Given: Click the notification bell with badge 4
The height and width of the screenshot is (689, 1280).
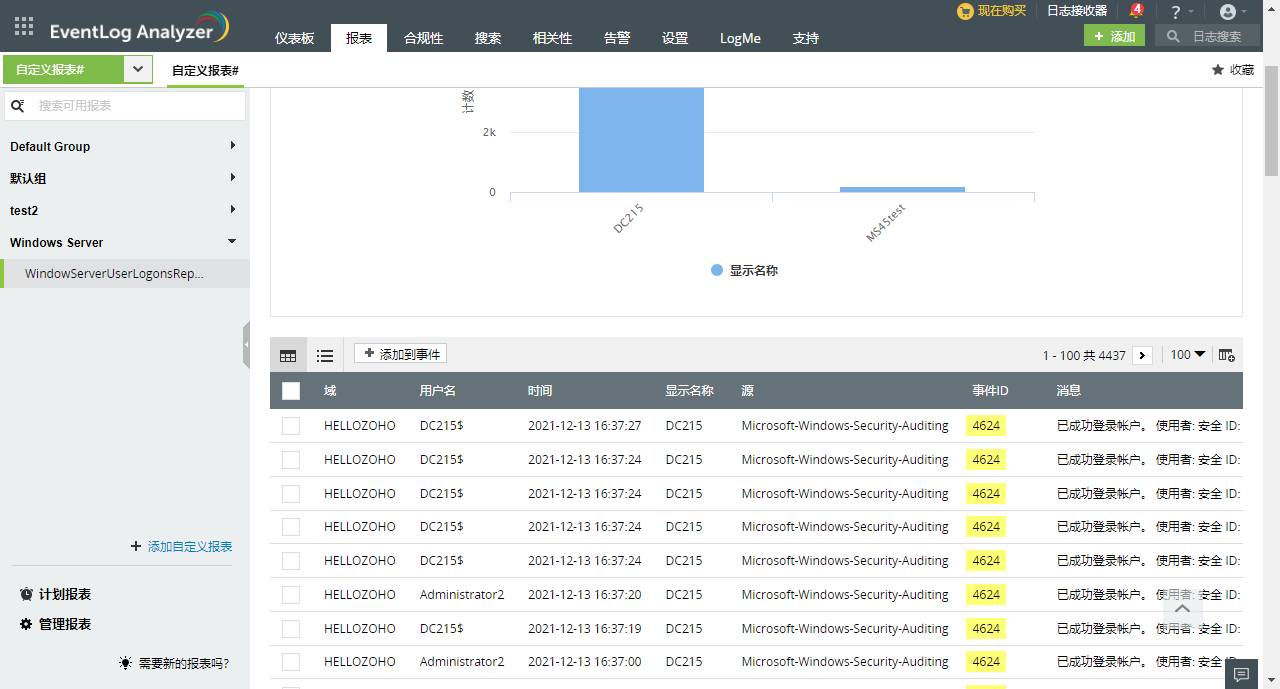Looking at the screenshot, I should point(1135,11).
